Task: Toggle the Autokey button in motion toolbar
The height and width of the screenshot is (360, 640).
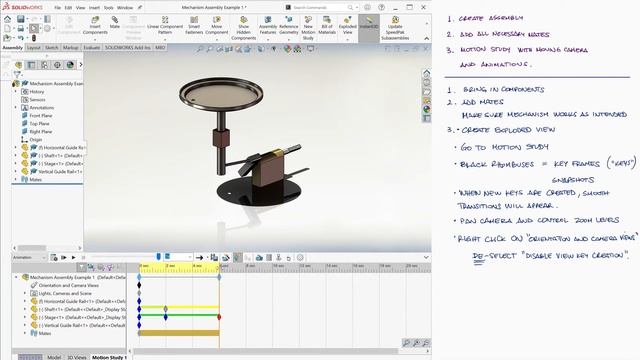Action: [237, 258]
